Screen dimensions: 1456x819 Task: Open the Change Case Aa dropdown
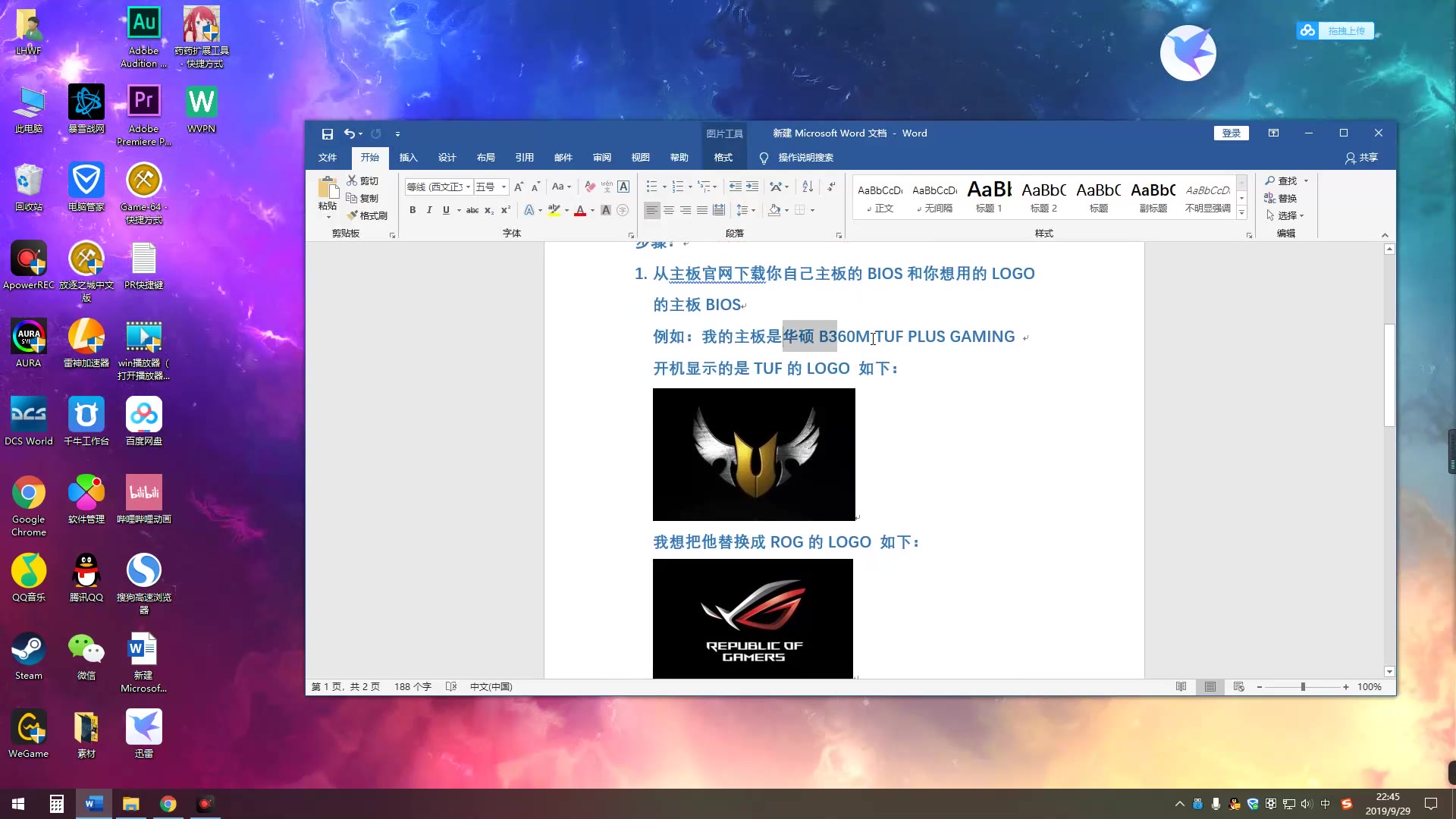click(561, 187)
